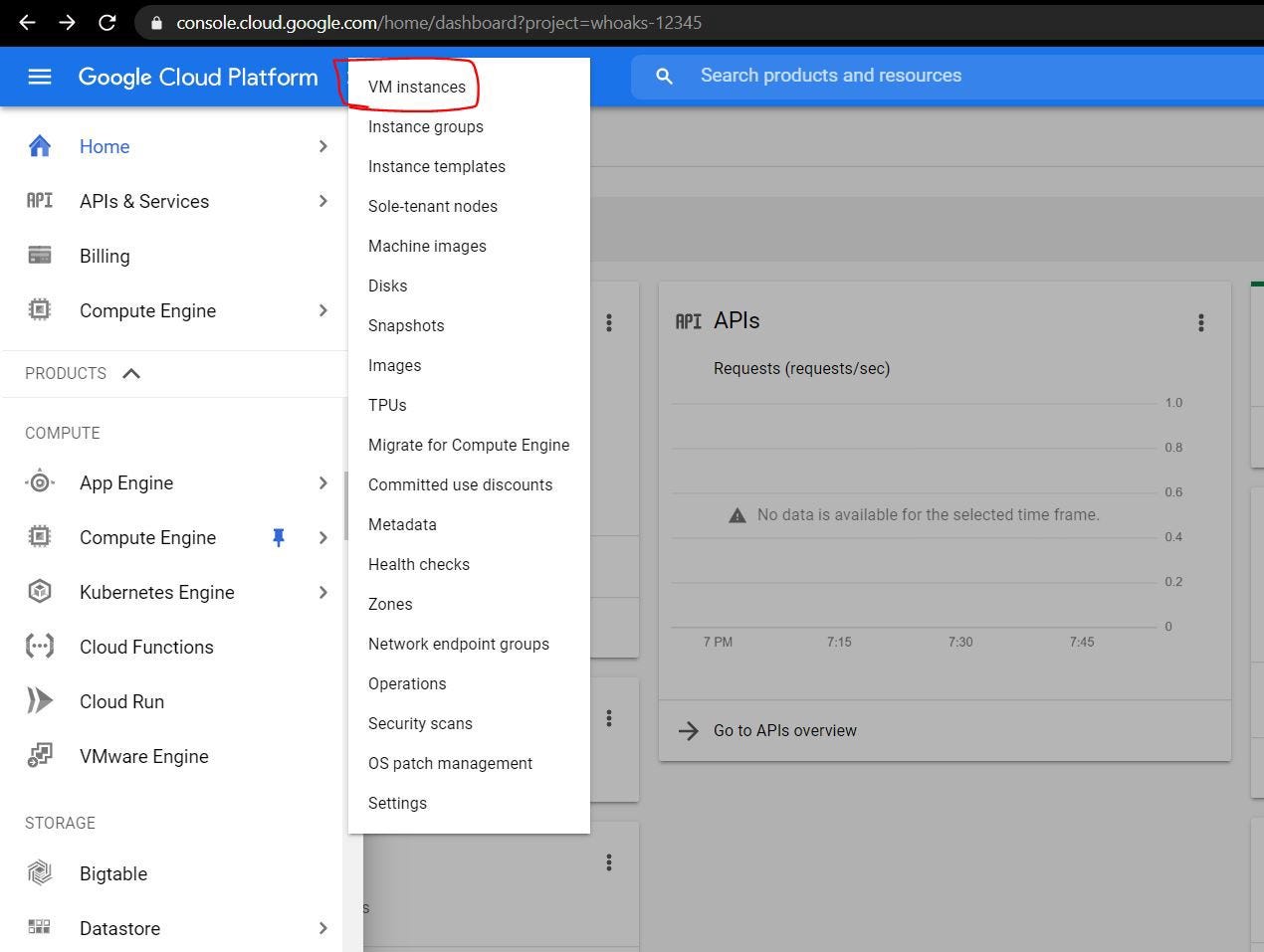Open Migrate for Compute Engine
This screenshot has height=952, width=1264.
pyautogui.click(x=469, y=445)
